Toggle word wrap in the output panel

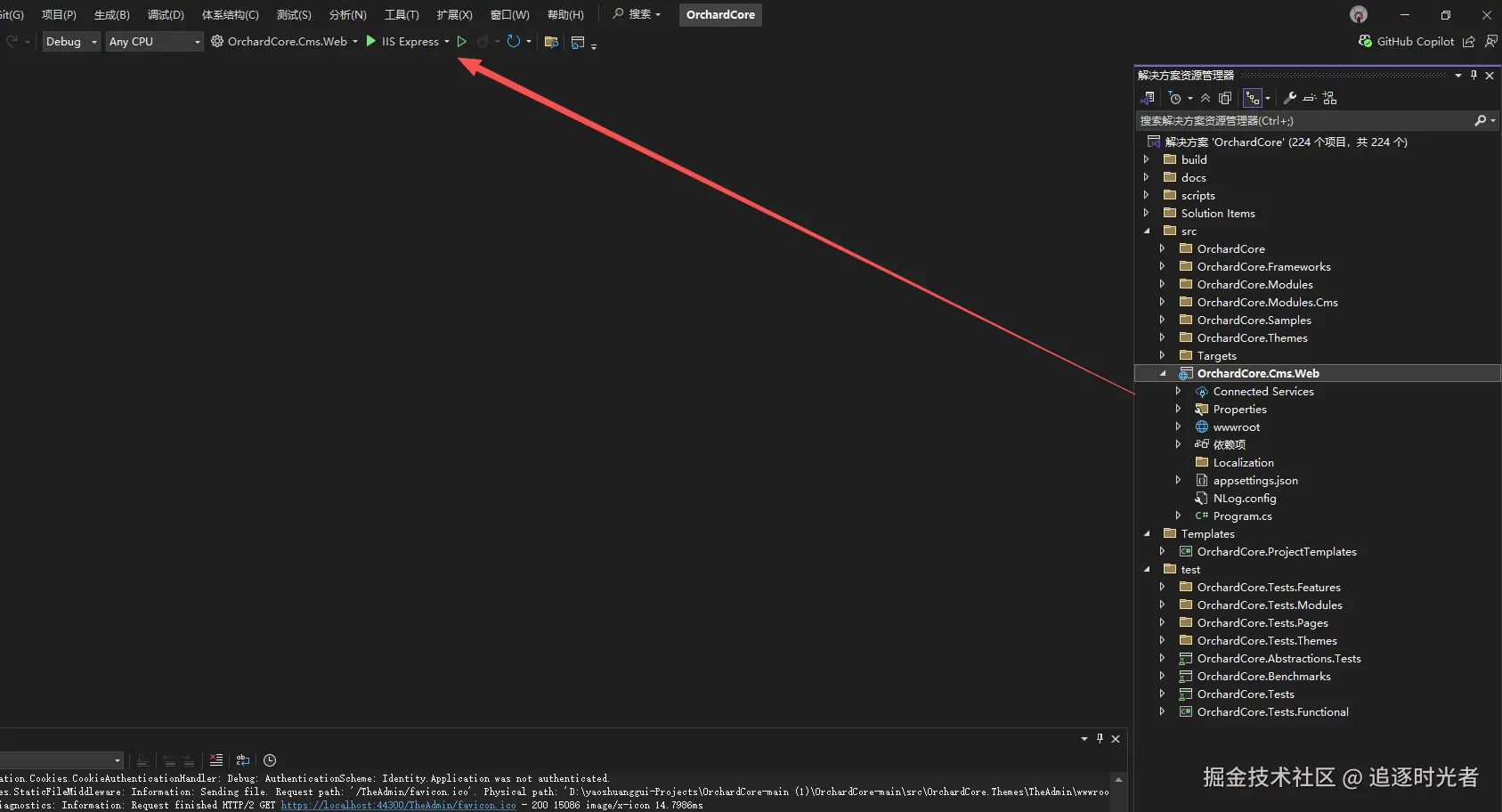pyautogui.click(x=243, y=760)
